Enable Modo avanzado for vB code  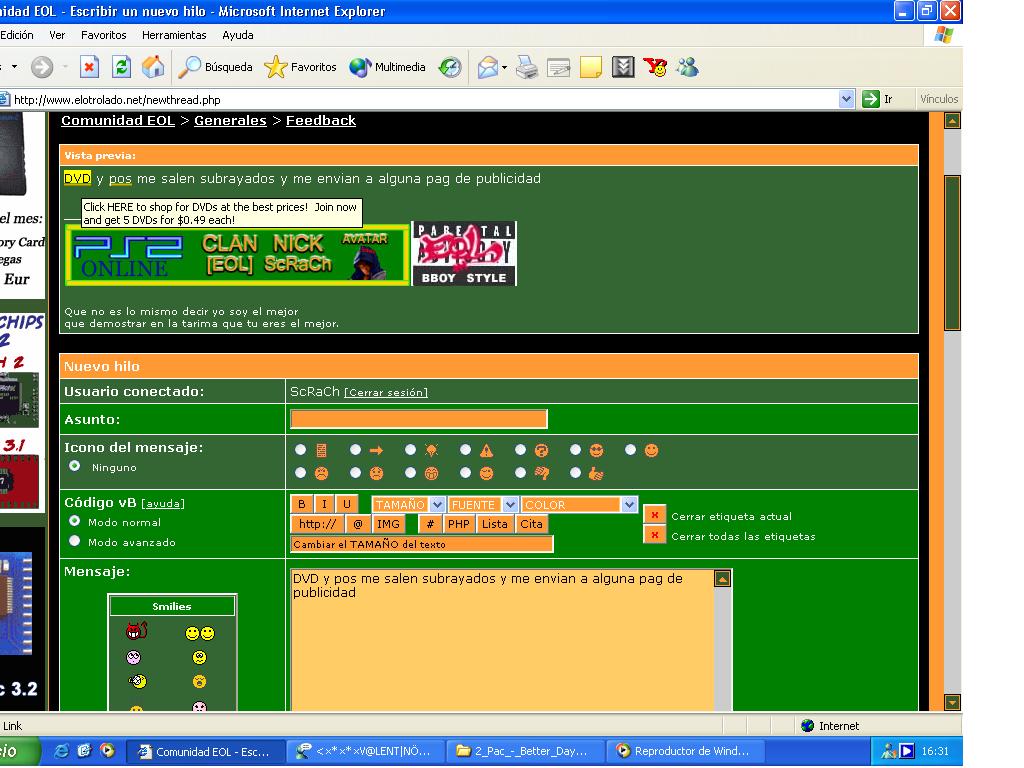pos(75,541)
